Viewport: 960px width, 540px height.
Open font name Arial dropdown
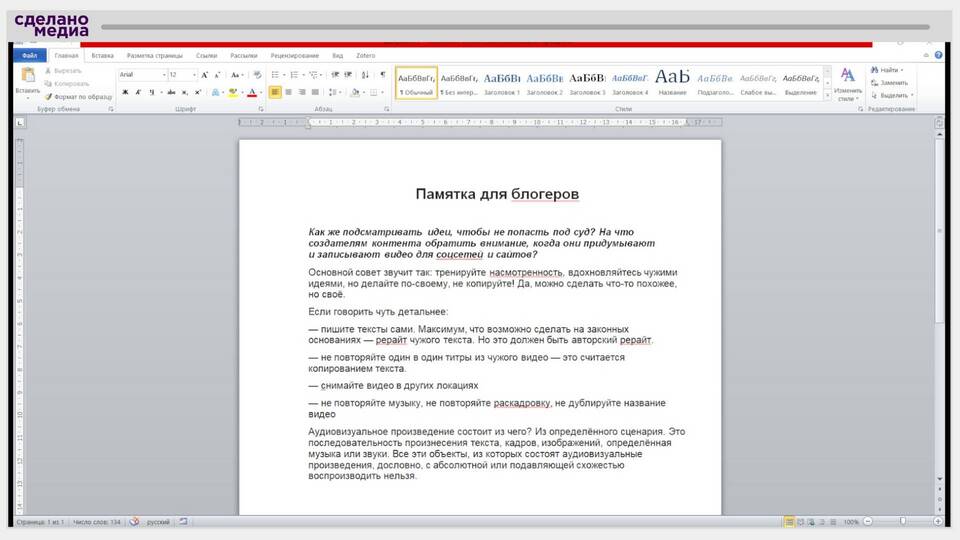[x=164, y=75]
